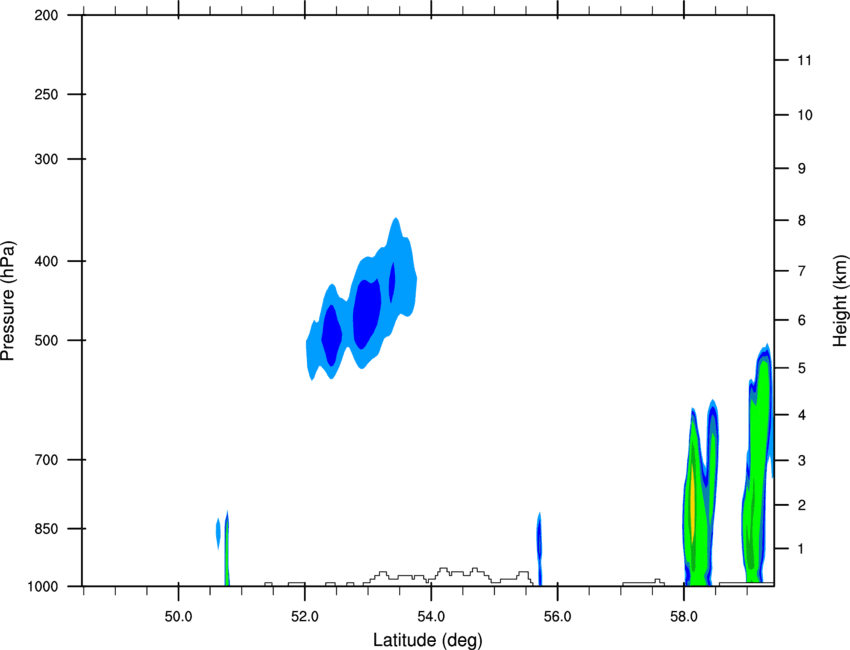This screenshot has height=650, width=850.
Task: Click the 3 km height label
Action: 802,461
